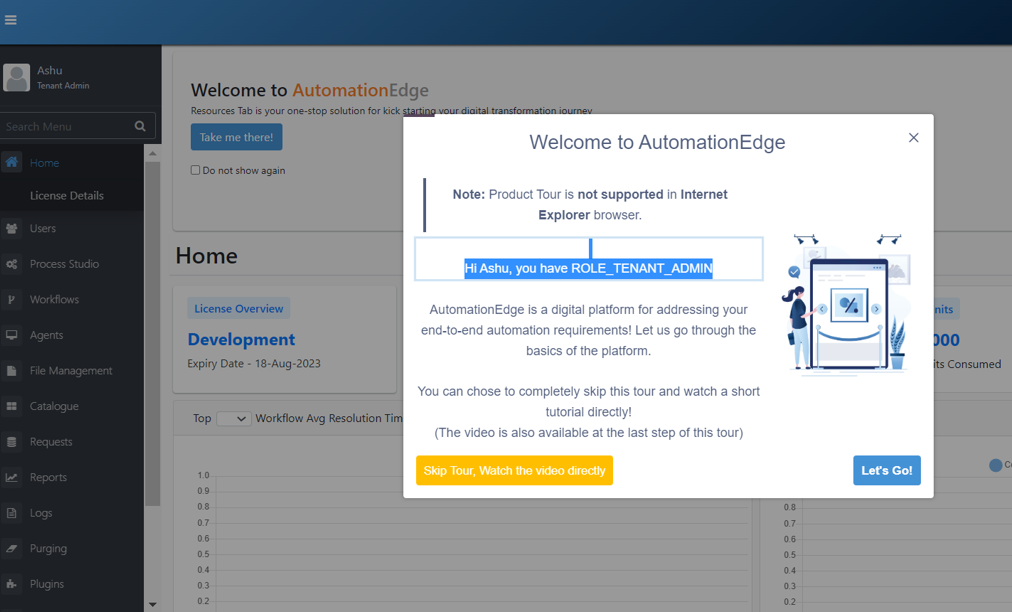The image size is (1012, 612).
Task: Start the tour with Let's Go!
Action: (x=887, y=471)
